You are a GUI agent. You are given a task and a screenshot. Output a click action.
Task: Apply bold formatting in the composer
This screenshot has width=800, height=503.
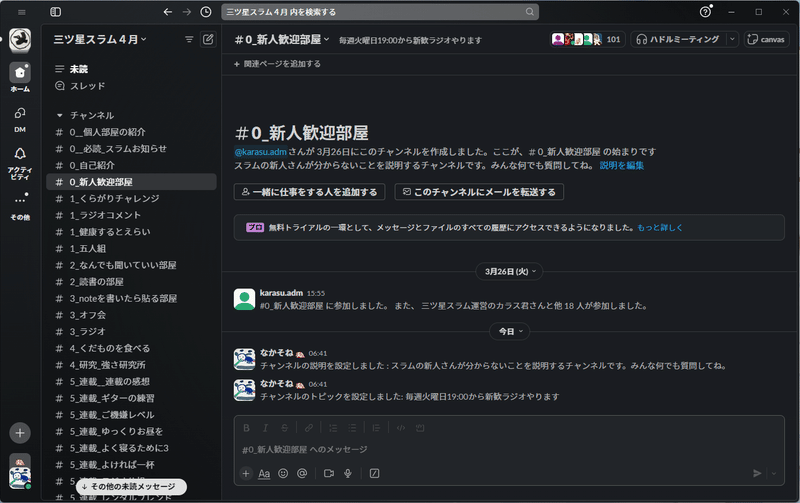[x=246, y=427]
